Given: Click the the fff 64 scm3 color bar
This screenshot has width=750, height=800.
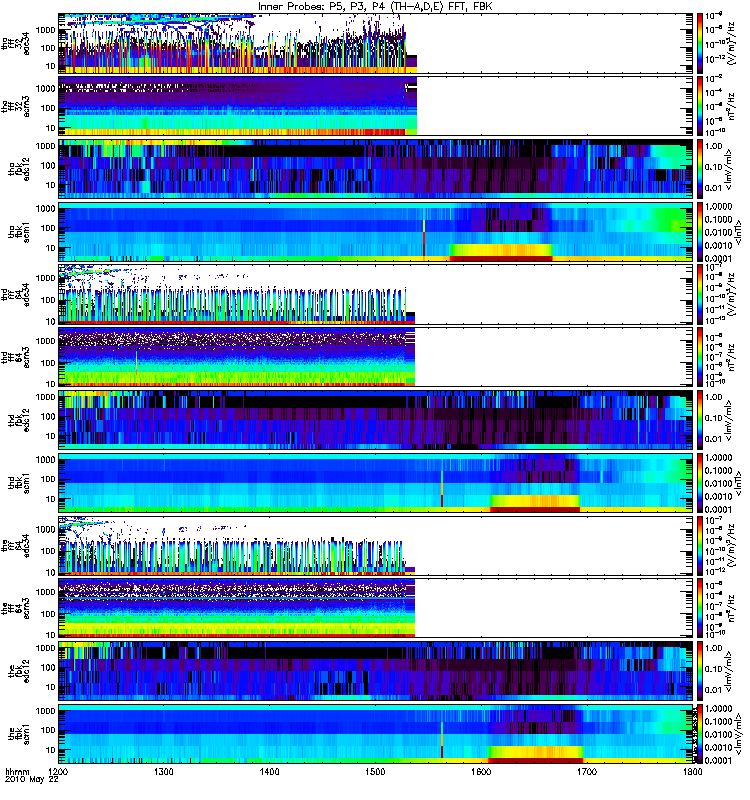Looking at the screenshot, I should (x=700, y=608).
